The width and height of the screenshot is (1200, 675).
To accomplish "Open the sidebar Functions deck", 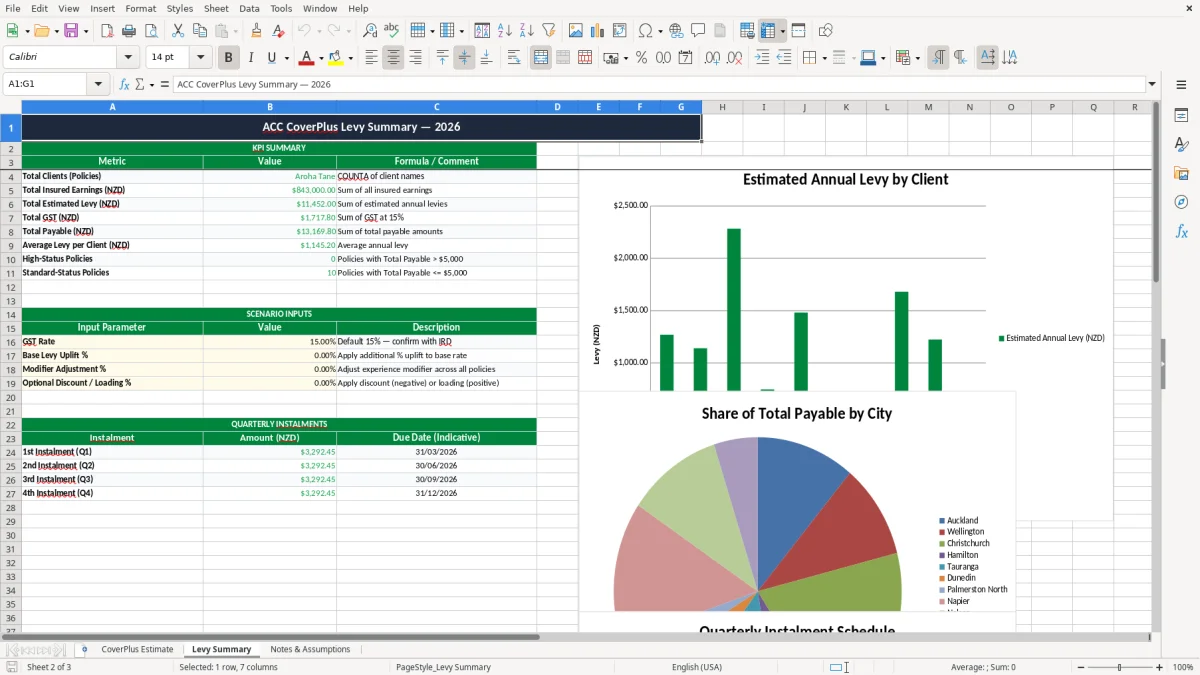I will pyautogui.click(x=1181, y=231).
